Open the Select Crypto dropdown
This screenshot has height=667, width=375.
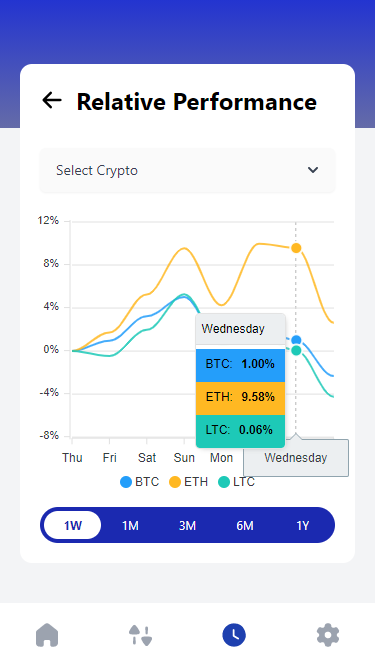[188, 171]
